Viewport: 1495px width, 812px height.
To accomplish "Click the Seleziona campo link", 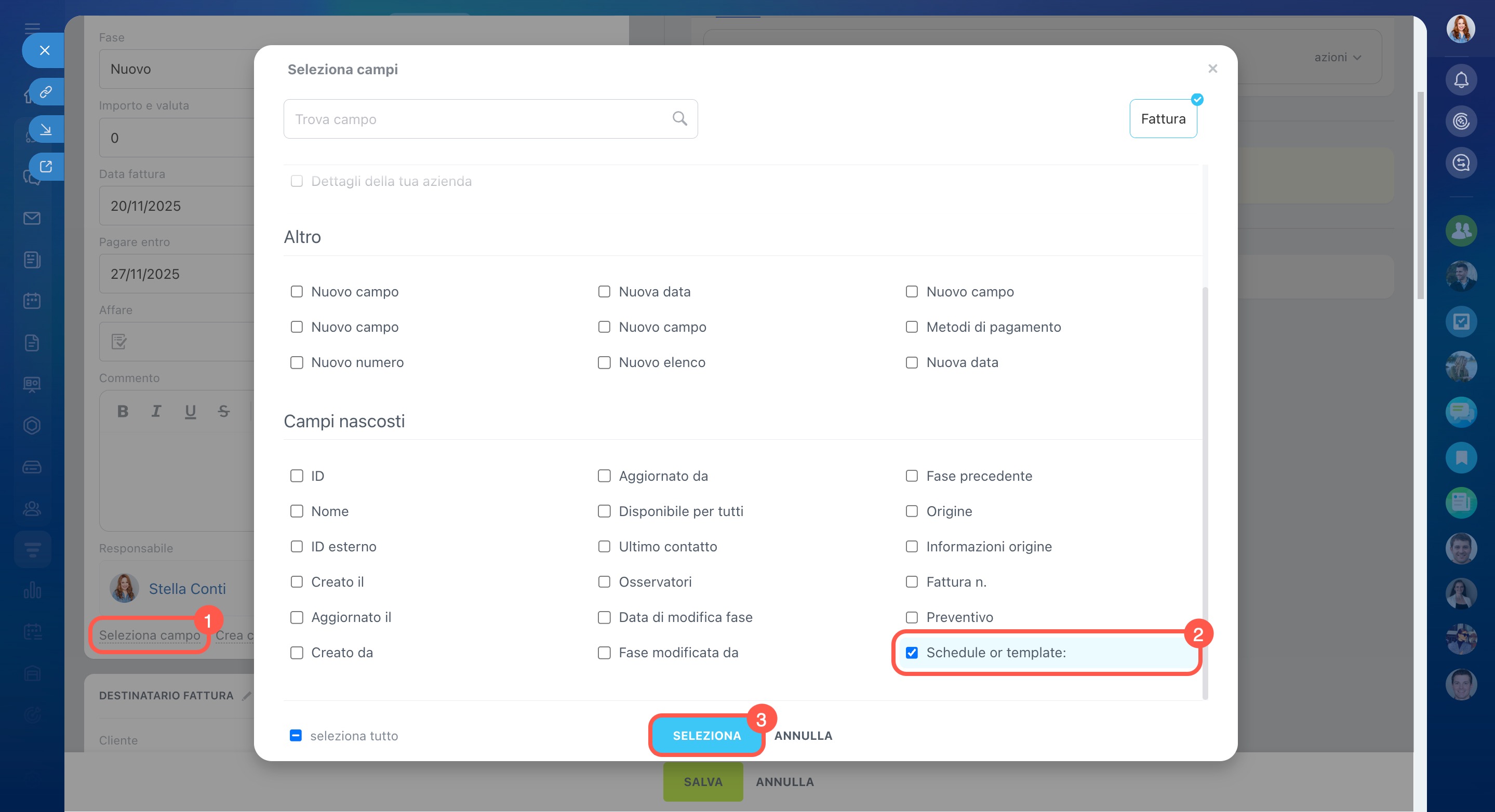I will point(149,635).
